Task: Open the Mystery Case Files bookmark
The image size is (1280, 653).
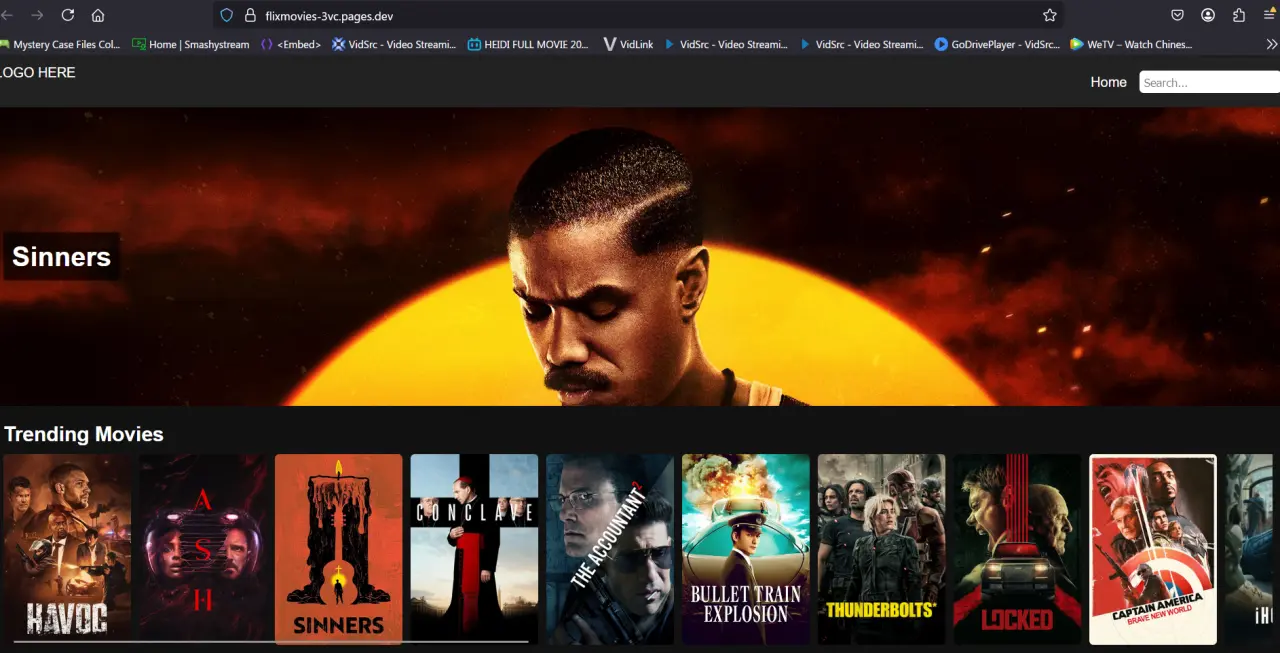Action: click(x=60, y=44)
